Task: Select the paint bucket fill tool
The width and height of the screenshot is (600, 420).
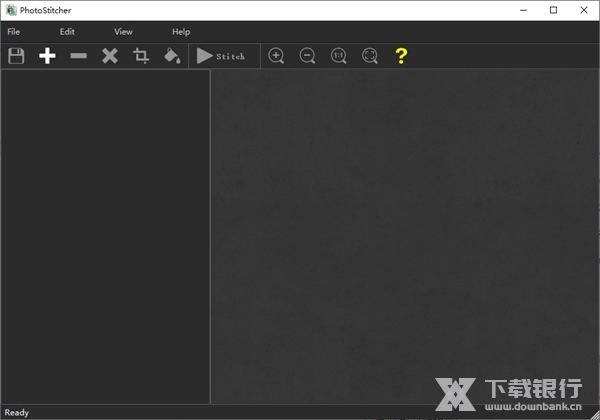Action: tap(172, 56)
